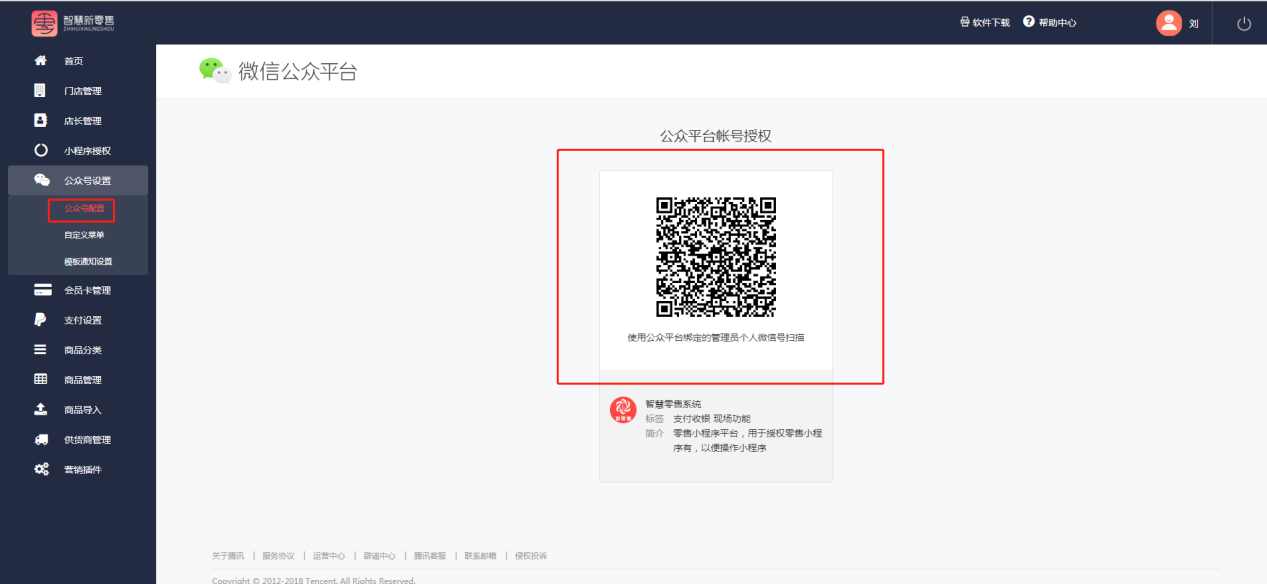The height and width of the screenshot is (584, 1267).
Task: Click the 联系邮箱 footer link
Action: [480, 556]
